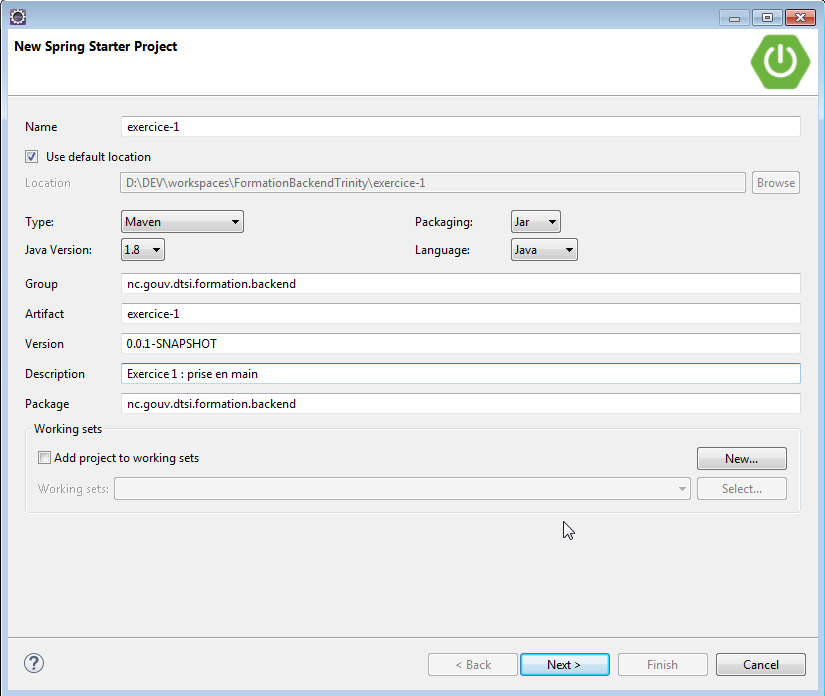Click the Working sets group label
Image resolution: width=825 pixels, height=696 pixels.
click(68, 429)
